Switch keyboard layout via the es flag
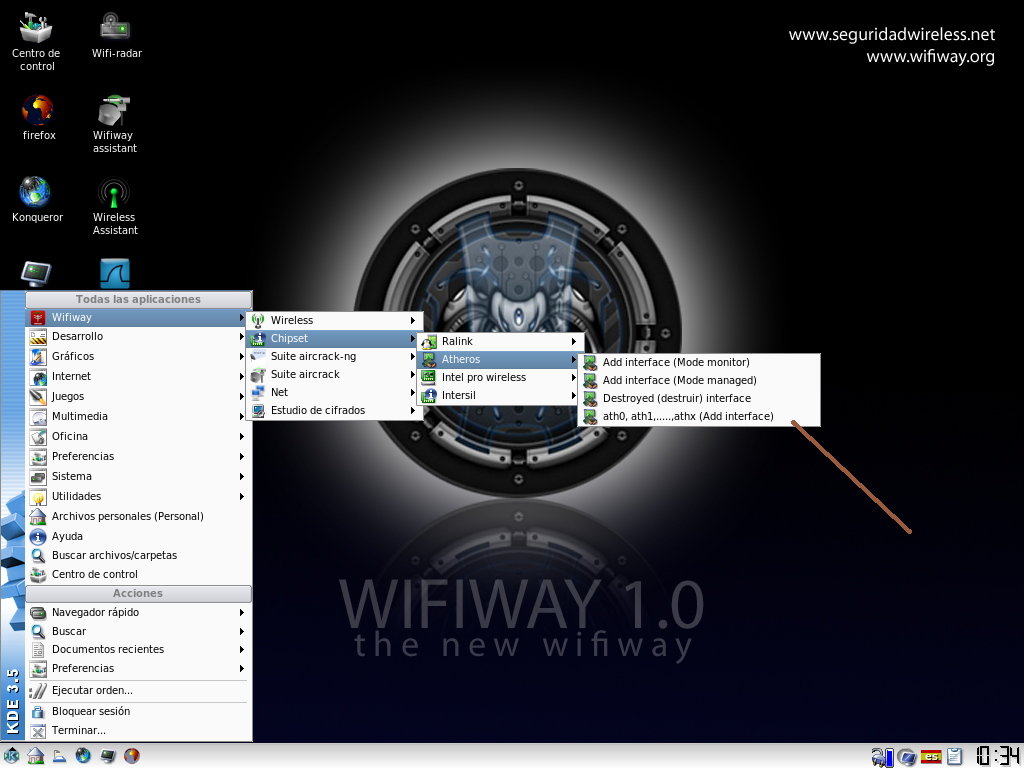This screenshot has width=1024, height=768. point(931,756)
